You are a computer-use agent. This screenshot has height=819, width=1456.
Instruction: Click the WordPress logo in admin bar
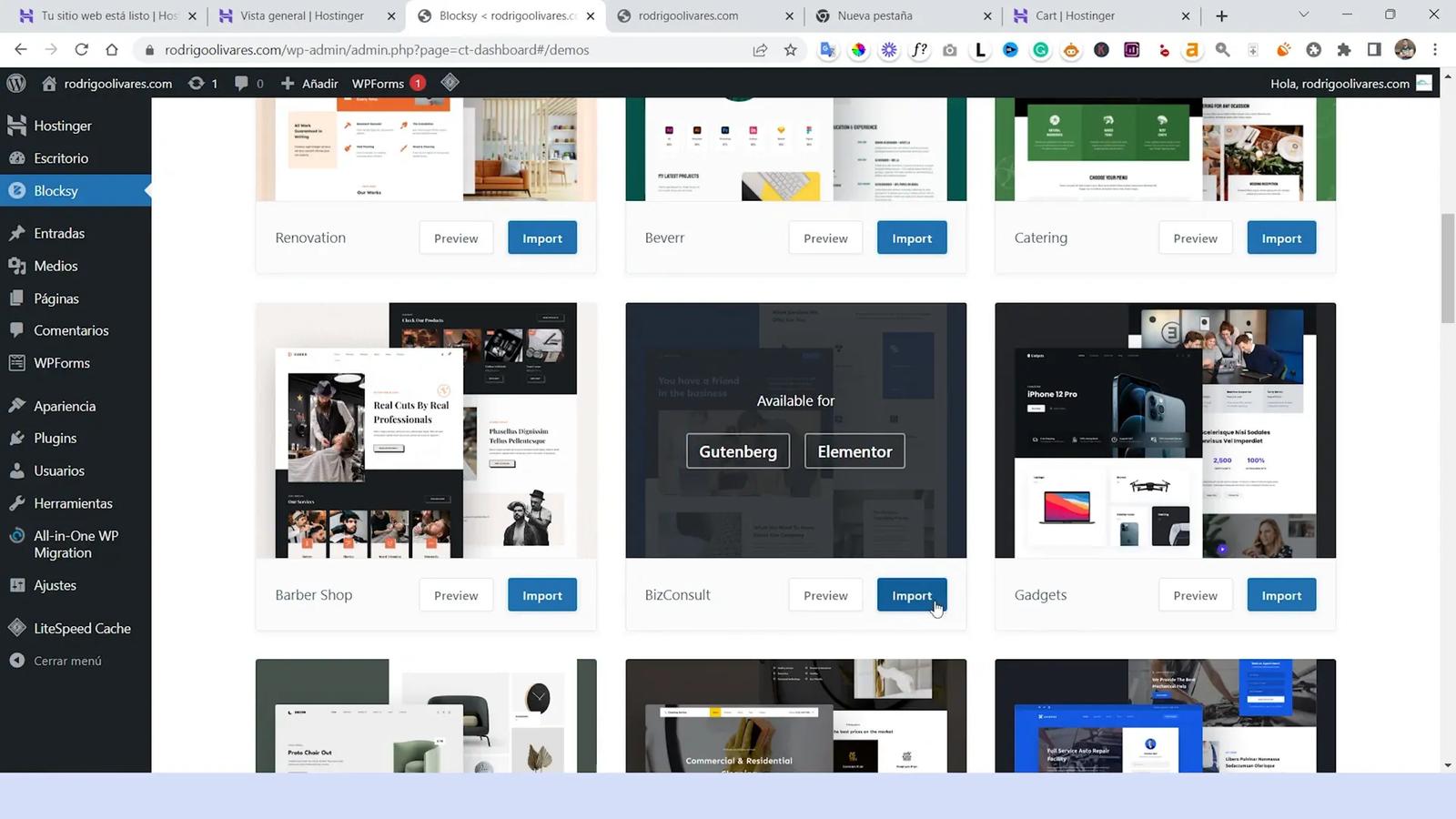click(x=16, y=83)
